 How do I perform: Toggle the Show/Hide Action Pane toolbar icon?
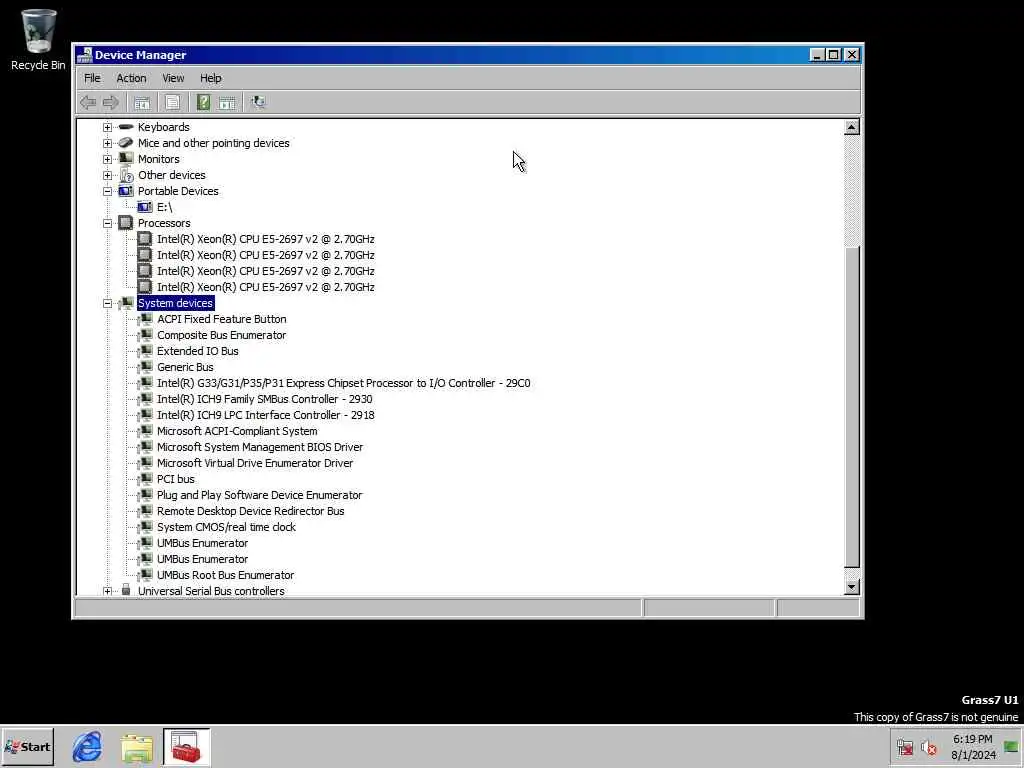(x=227, y=102)
